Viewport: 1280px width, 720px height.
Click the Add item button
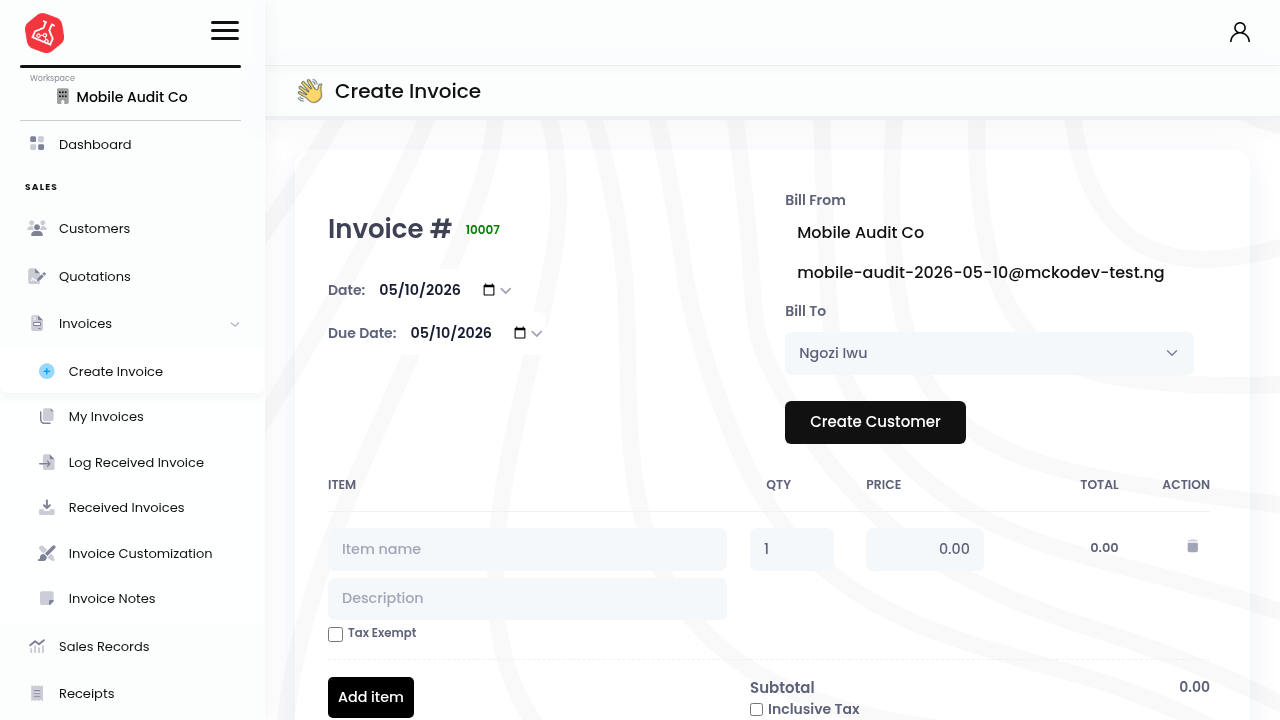371,697
